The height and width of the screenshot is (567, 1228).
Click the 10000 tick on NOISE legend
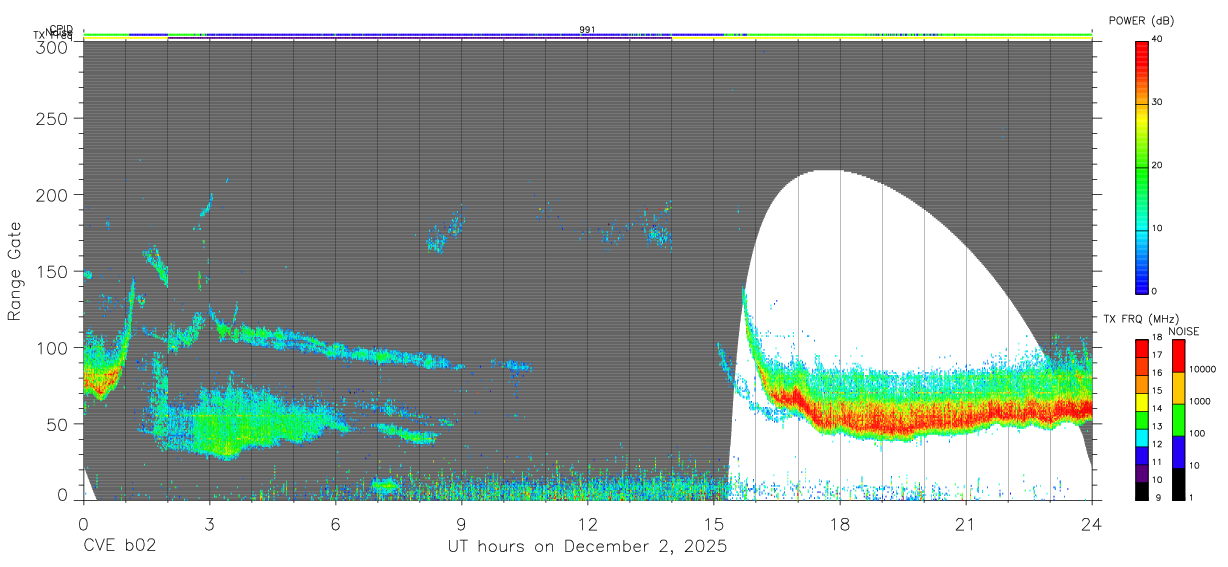1201,369
